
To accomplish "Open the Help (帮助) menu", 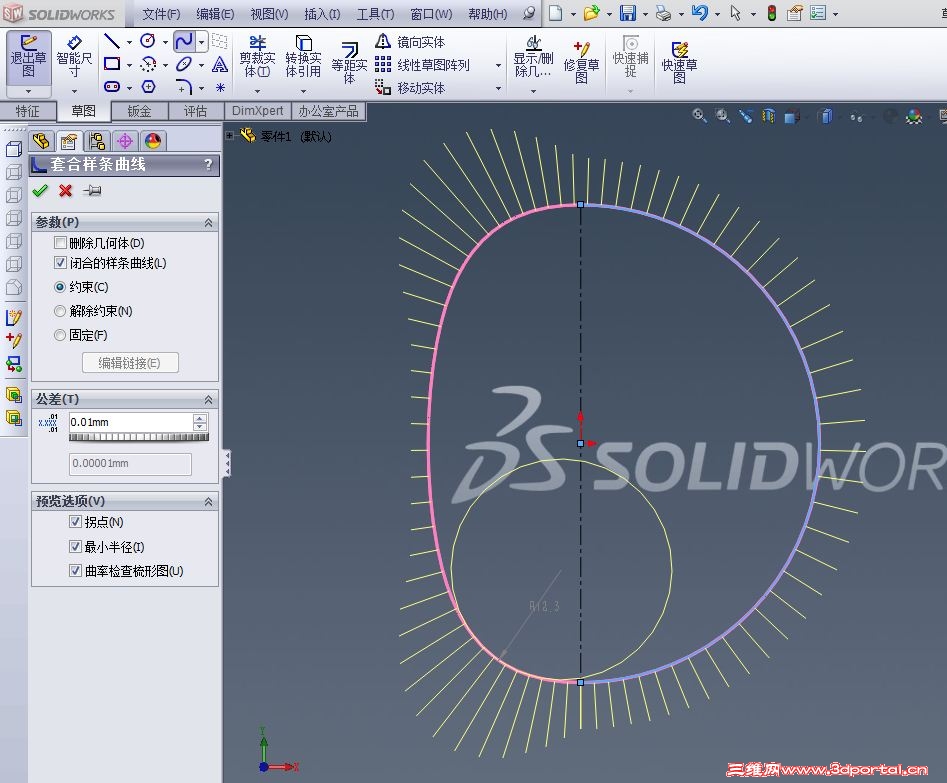I will coord(487,13).
